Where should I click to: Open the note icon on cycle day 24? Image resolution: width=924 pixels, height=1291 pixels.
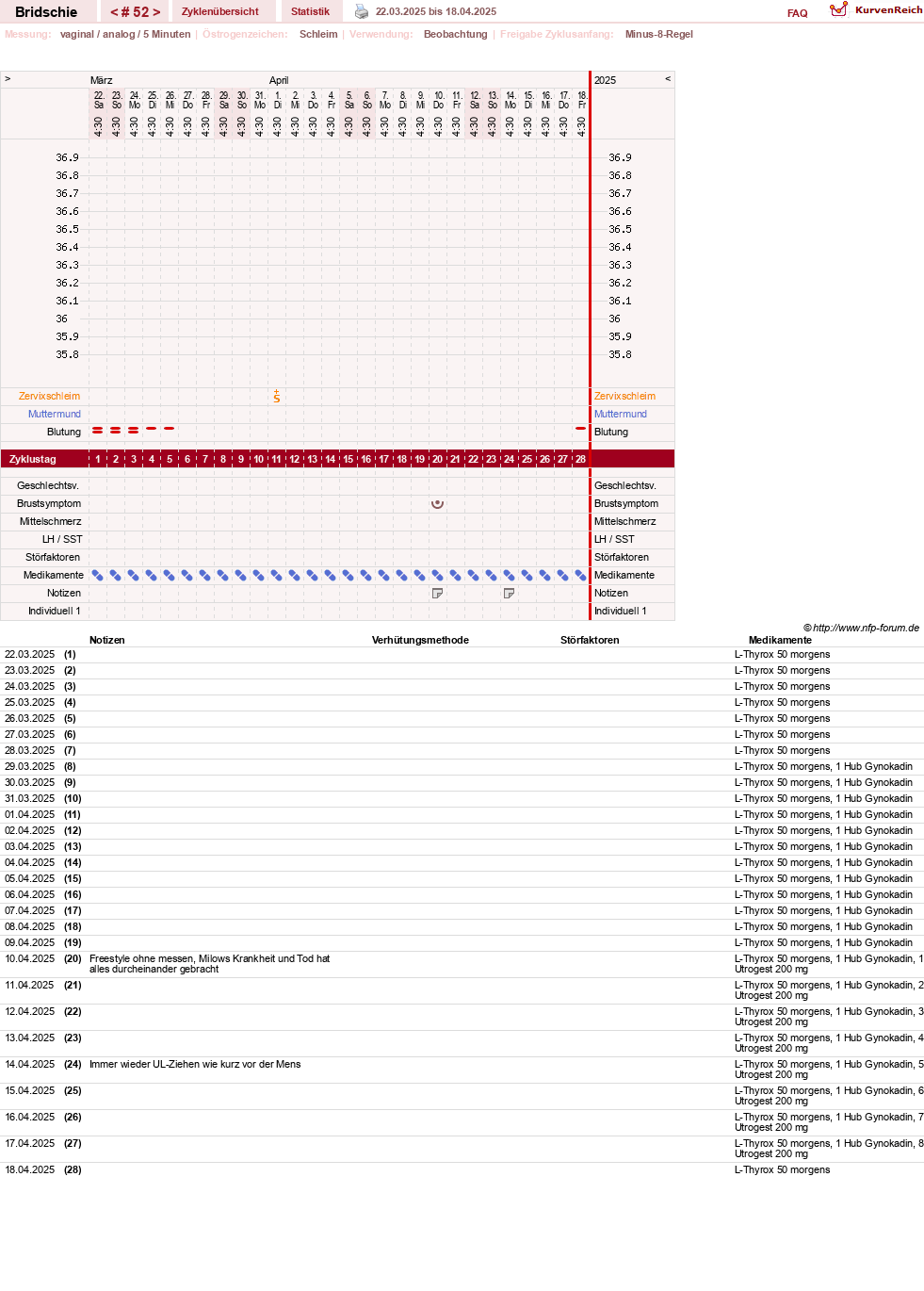[509, 594]
